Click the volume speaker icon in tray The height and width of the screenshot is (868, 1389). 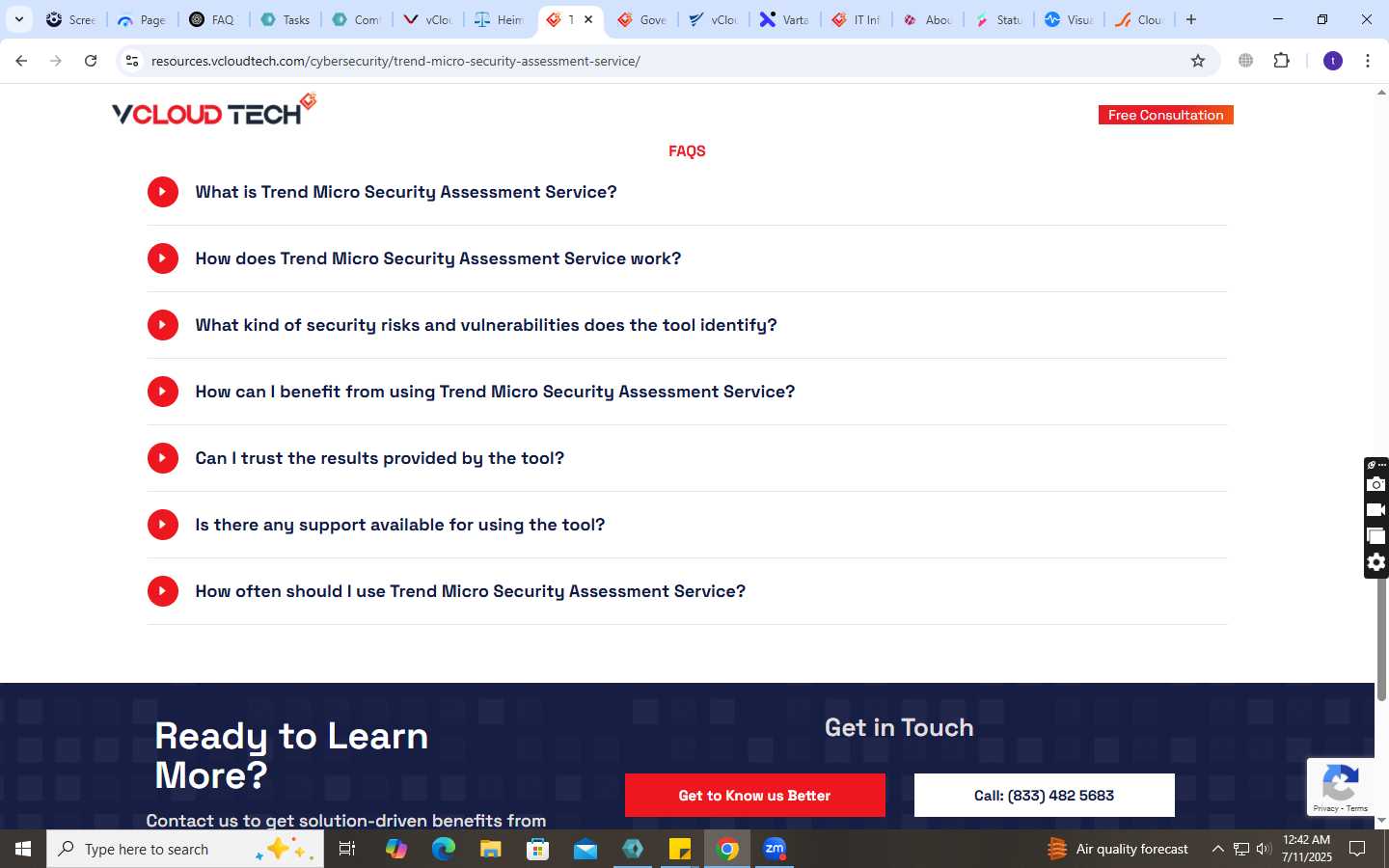tap(1264, 849)
